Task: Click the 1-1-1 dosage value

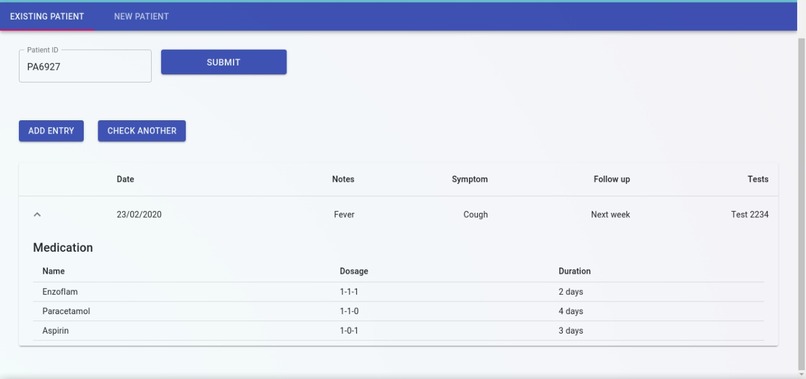Action: 349,292
